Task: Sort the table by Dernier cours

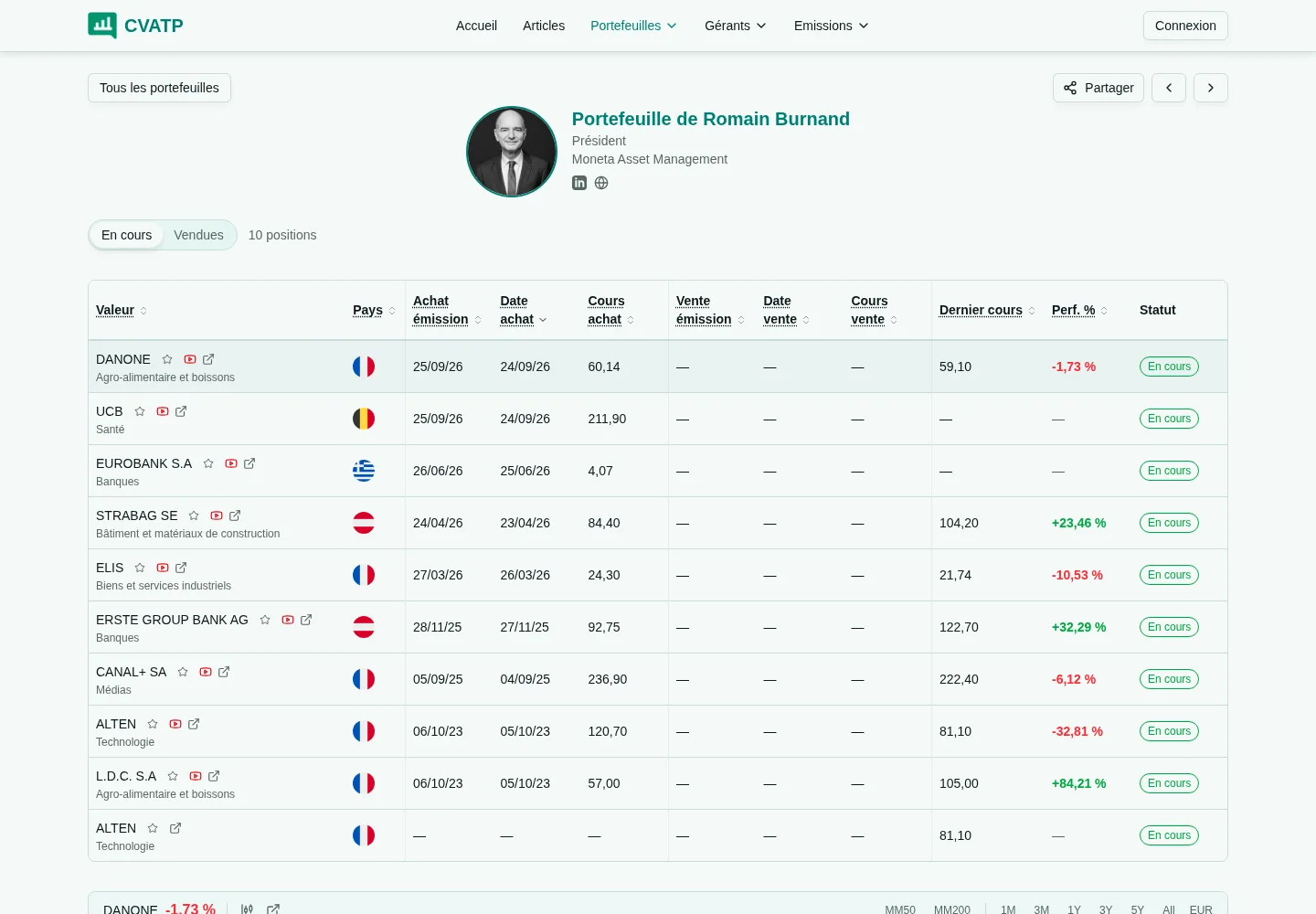Action: click(x=987, y=310)
